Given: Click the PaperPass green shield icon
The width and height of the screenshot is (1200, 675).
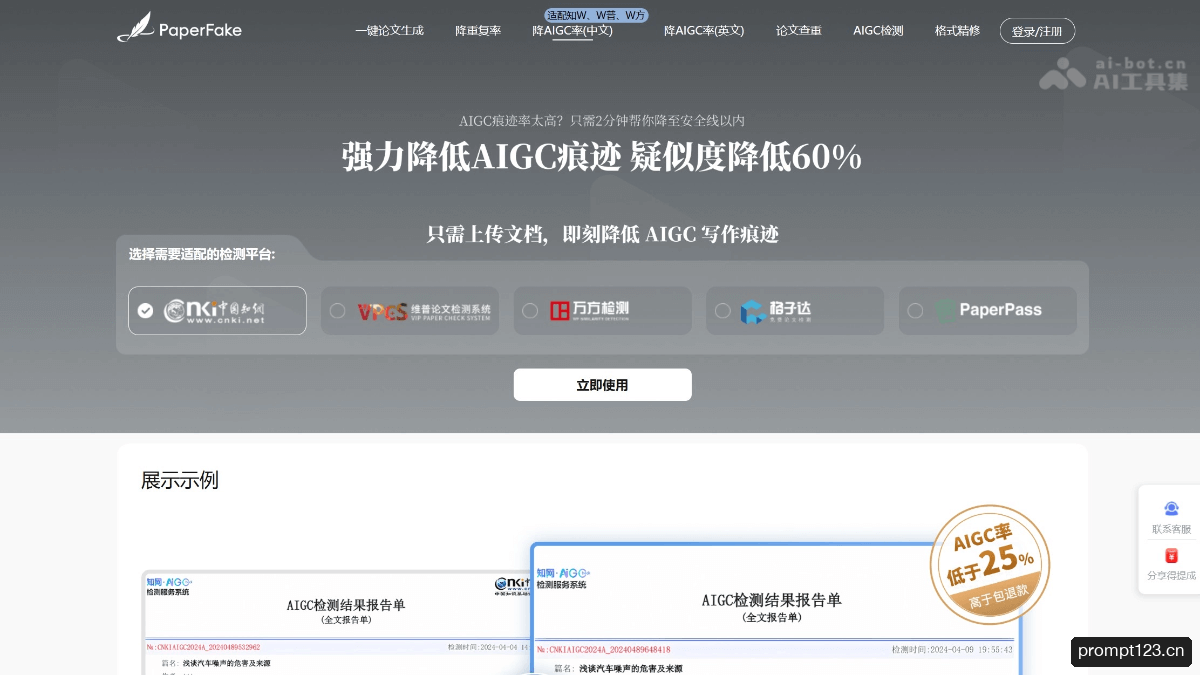Looking at the screenshot, I should click(944, 311).
